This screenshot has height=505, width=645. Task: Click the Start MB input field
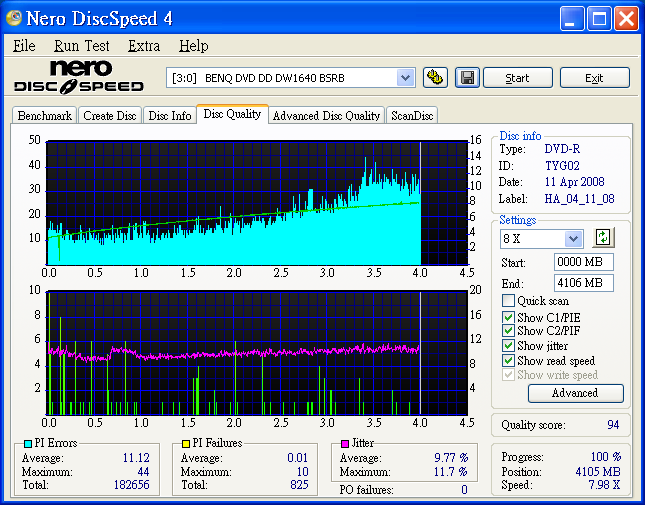584,262
